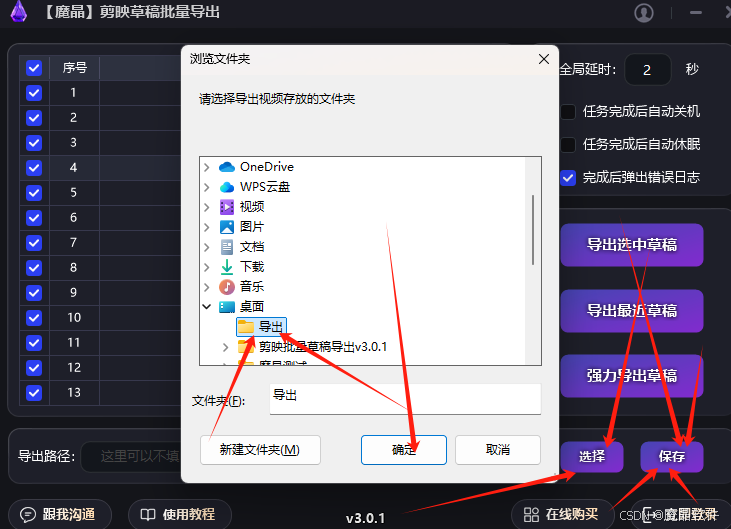Click the v3.0.1 version label
The width and height of the screenshot is (731, 529).
pos(366,518)
